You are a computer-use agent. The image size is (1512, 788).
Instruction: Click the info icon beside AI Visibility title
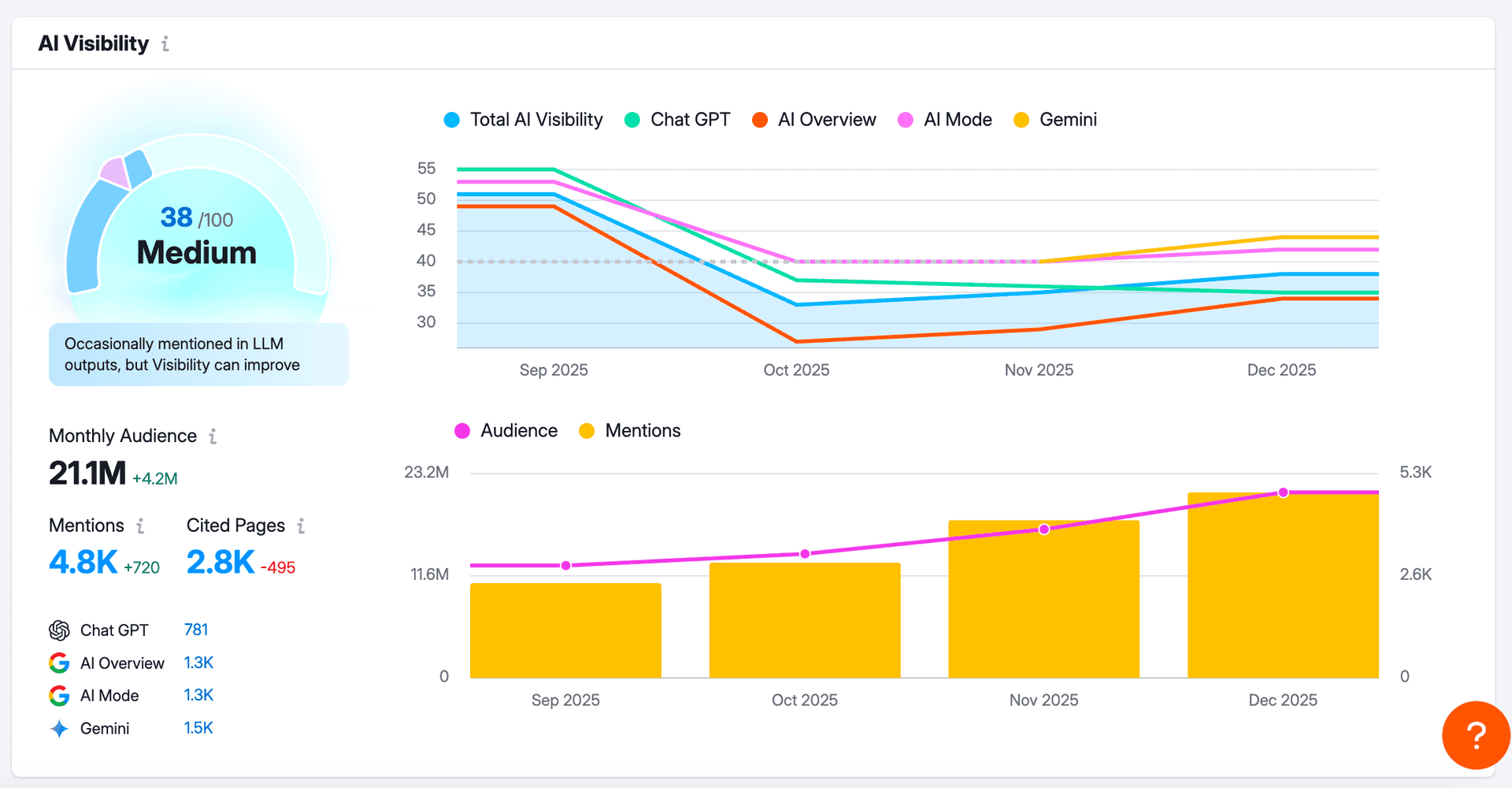[165, 43]
